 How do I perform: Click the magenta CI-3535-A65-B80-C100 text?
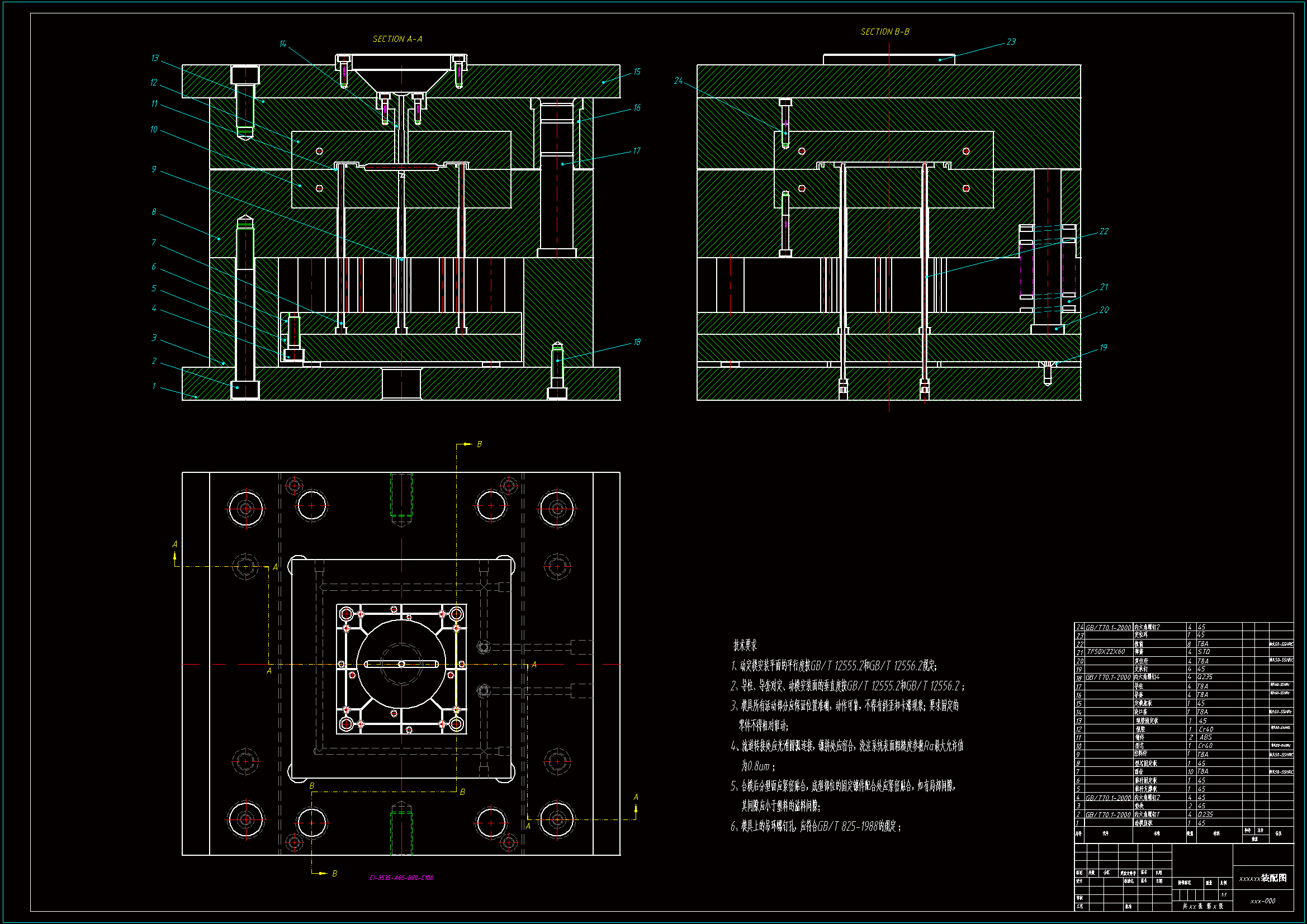point(401,878)
